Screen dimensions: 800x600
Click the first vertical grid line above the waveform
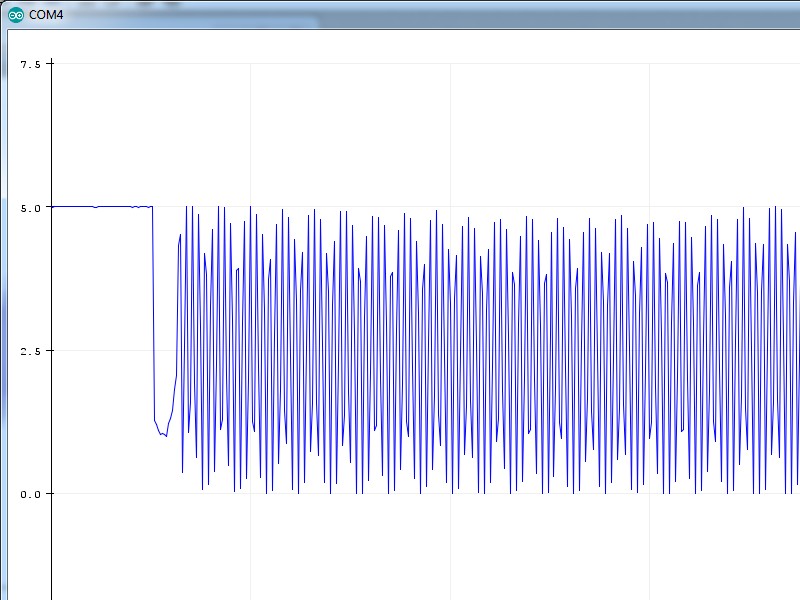tap(250, 130)
